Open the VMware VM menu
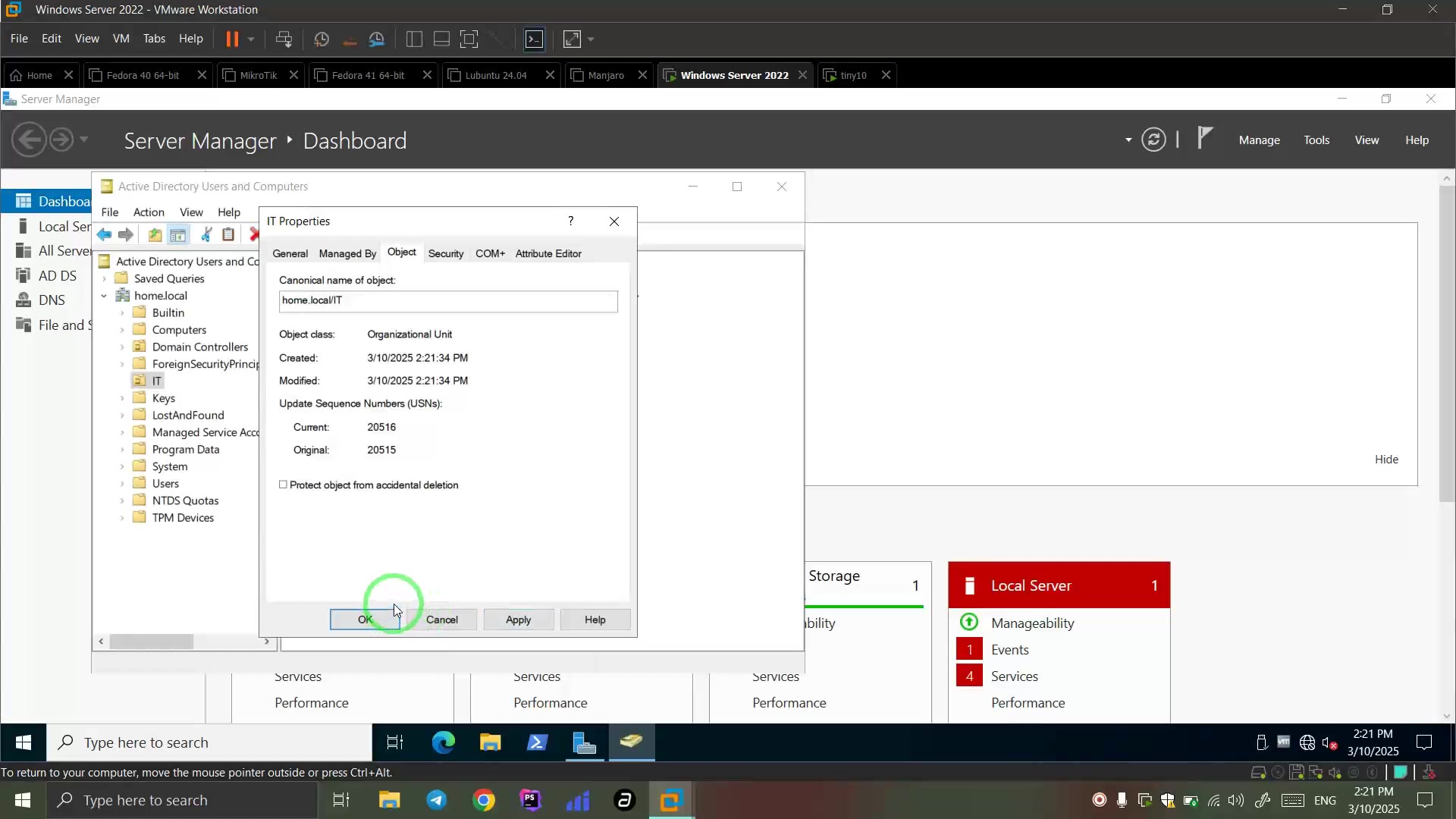 point(121,39)
